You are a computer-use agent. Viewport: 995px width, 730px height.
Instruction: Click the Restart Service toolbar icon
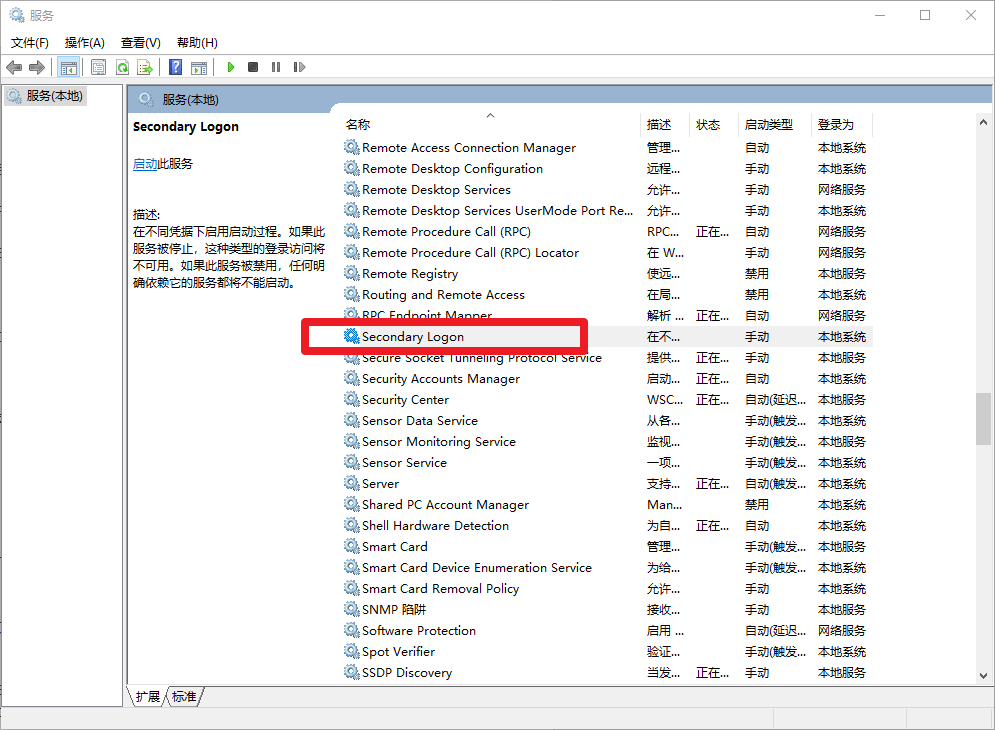pyautogui.click(x=299, y=67)
